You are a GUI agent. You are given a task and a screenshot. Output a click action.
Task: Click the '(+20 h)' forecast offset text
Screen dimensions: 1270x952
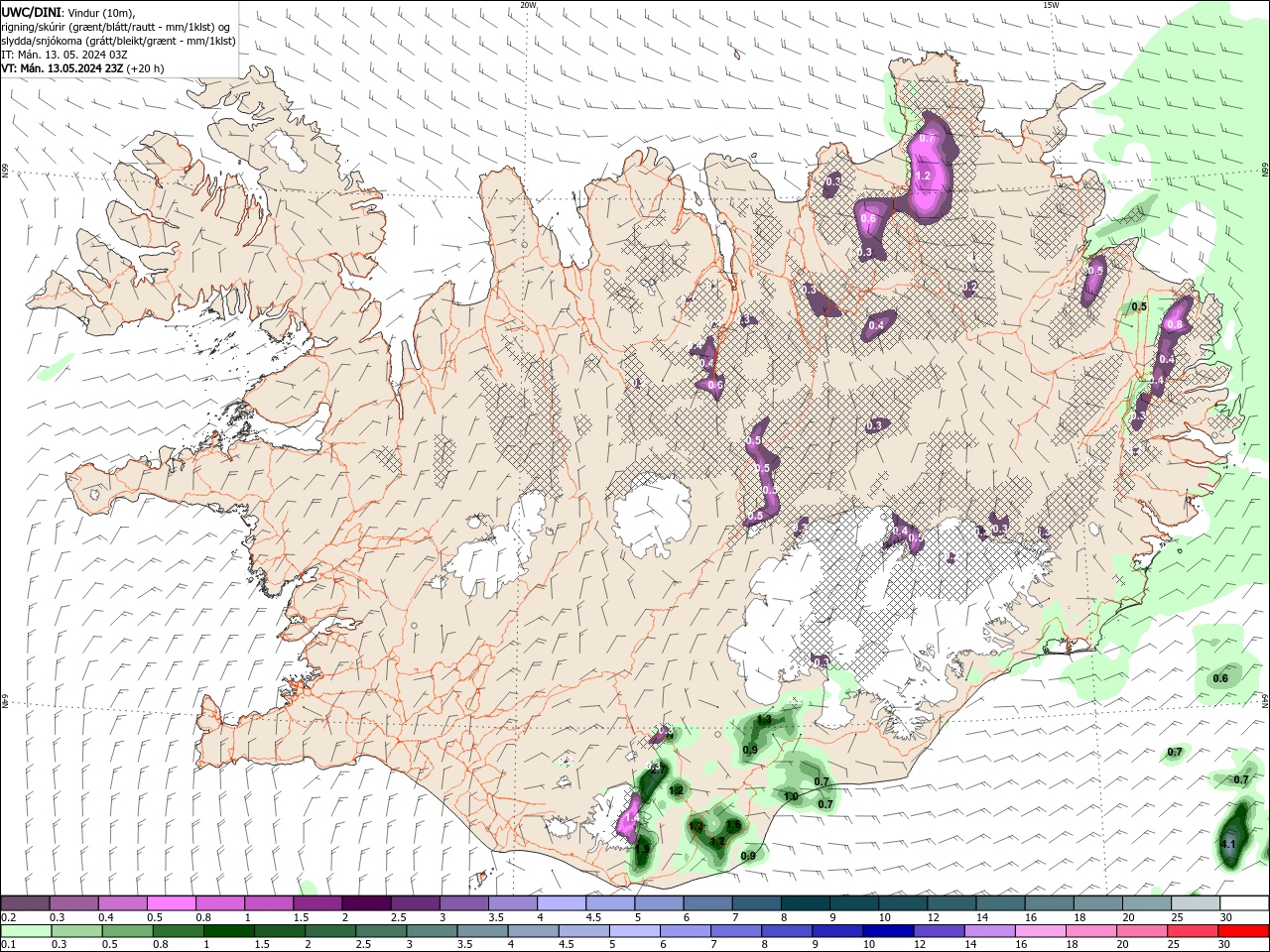[146, 68]
